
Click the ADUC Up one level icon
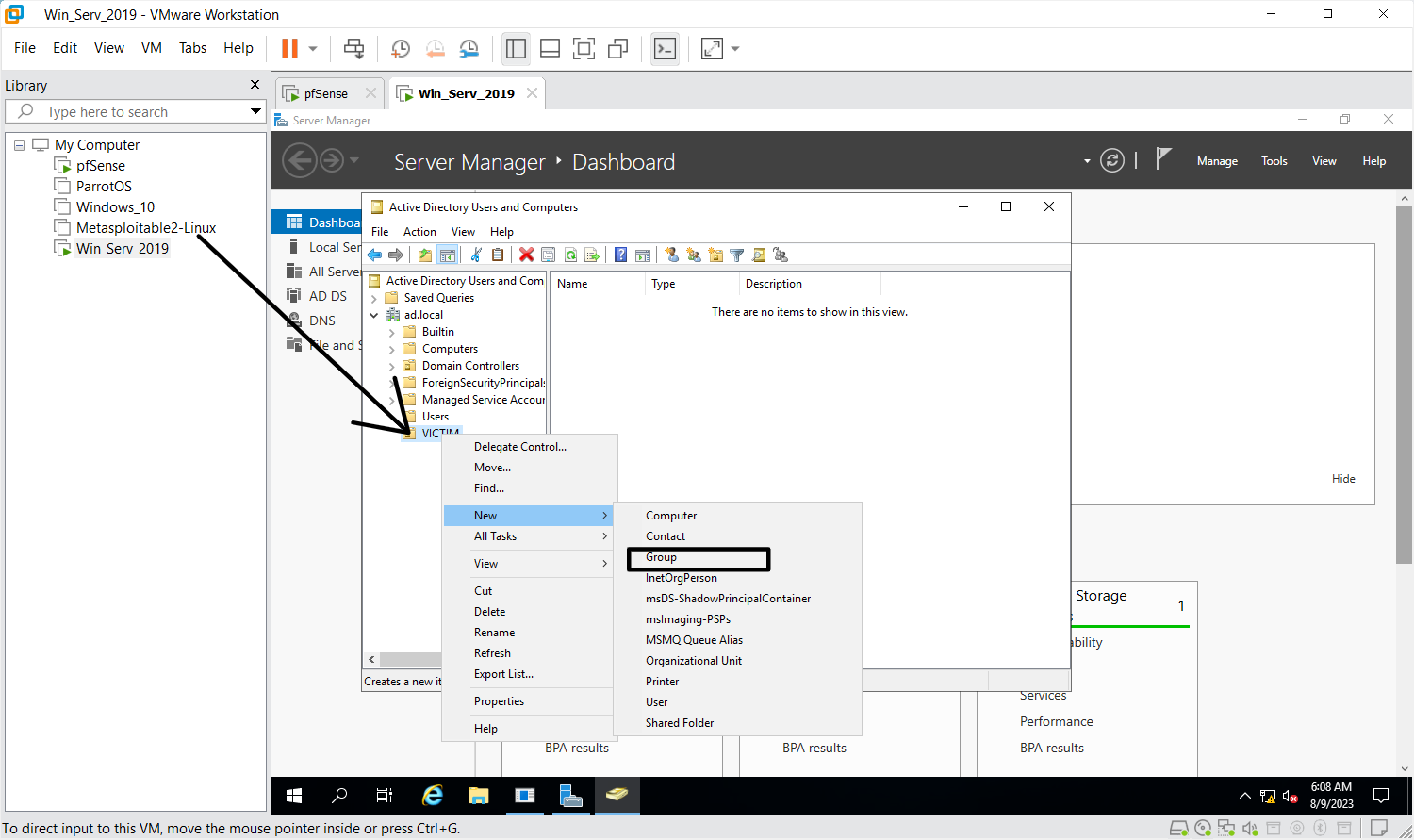[425, 255]
